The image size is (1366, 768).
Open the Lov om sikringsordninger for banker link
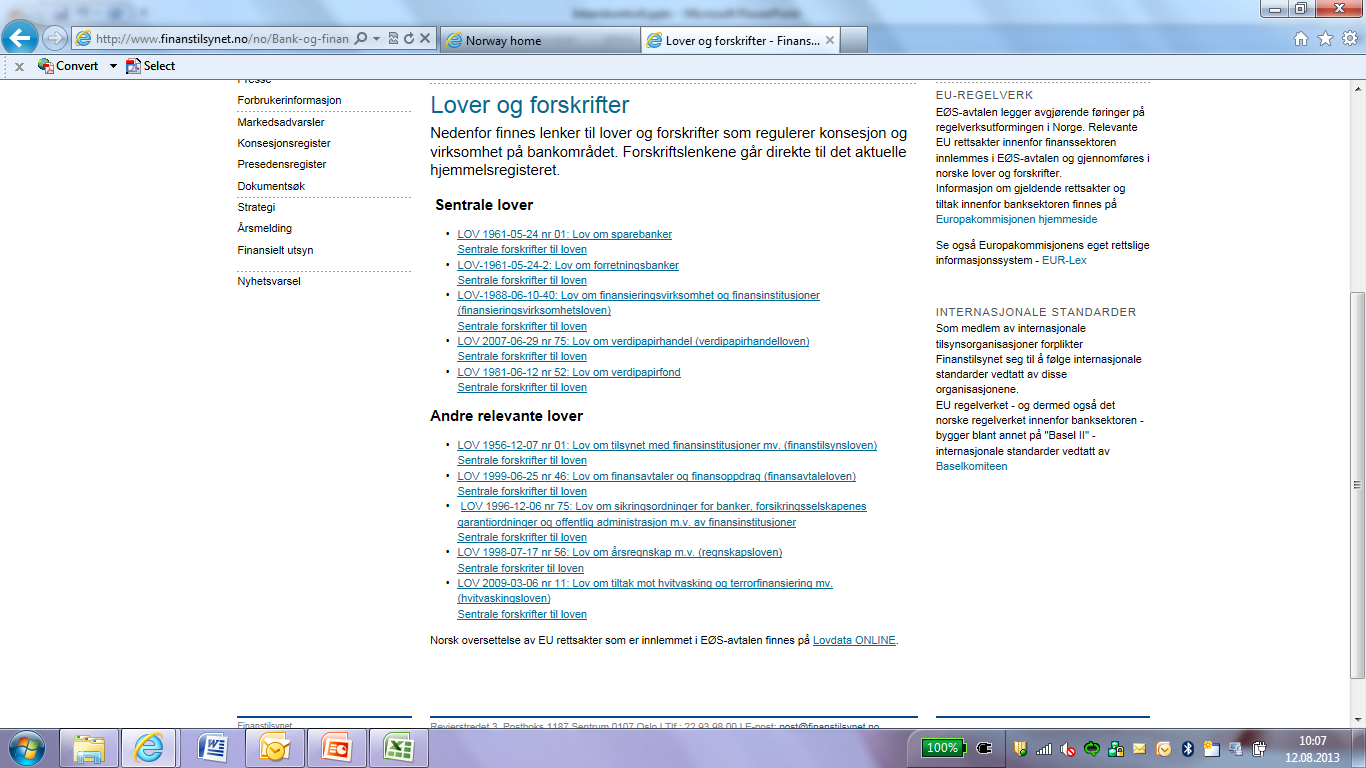662,514
